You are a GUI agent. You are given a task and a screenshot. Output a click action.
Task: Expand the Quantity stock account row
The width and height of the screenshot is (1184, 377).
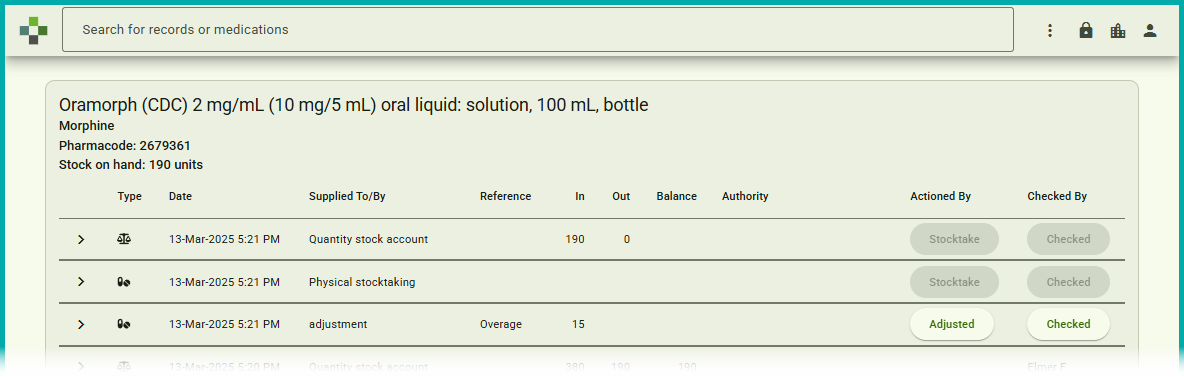point(82,239)
